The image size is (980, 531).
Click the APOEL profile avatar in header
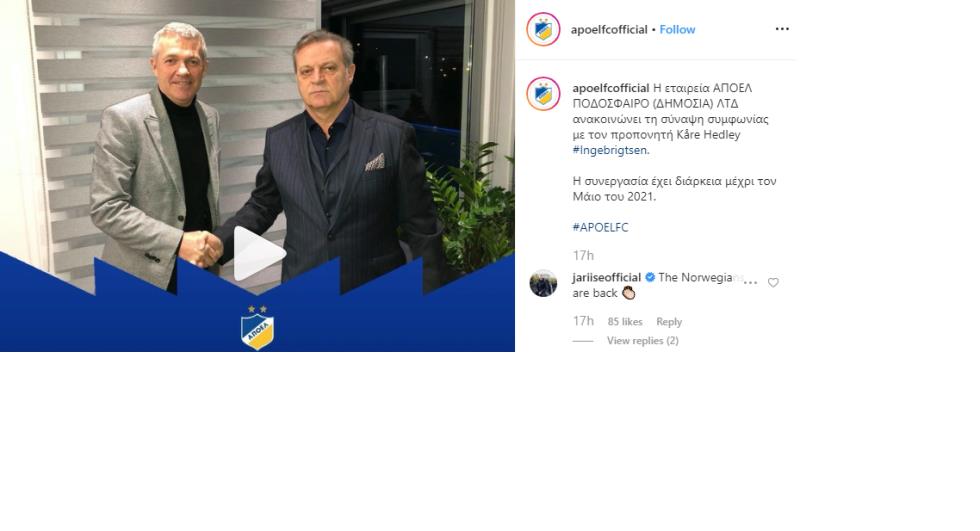pyautogui.click(x=543, y=29)
